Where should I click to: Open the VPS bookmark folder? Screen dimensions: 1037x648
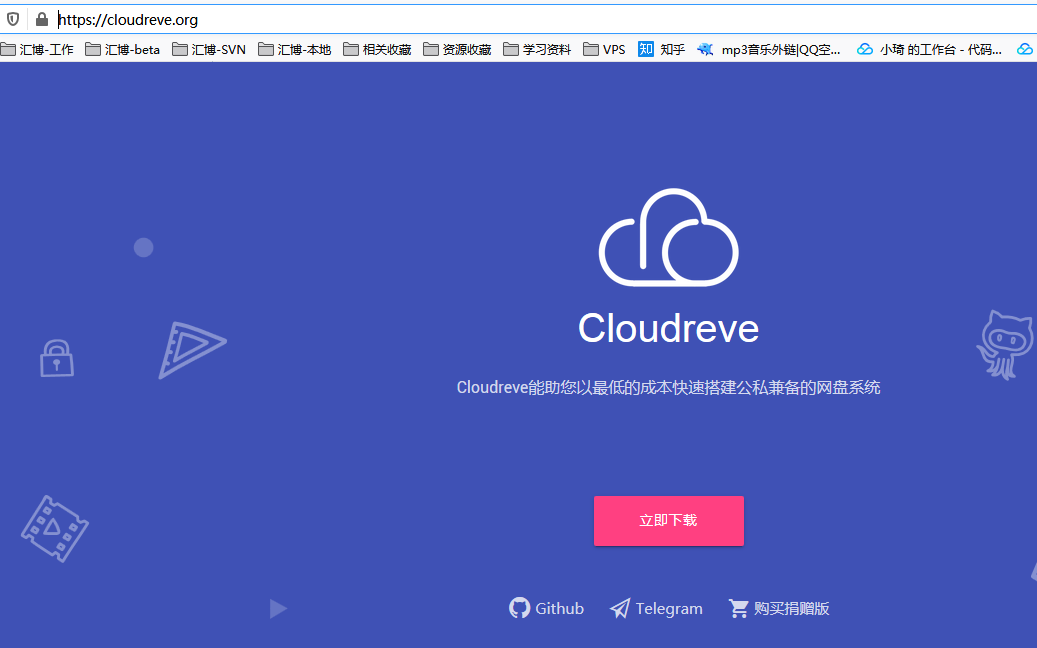[604, 50]
